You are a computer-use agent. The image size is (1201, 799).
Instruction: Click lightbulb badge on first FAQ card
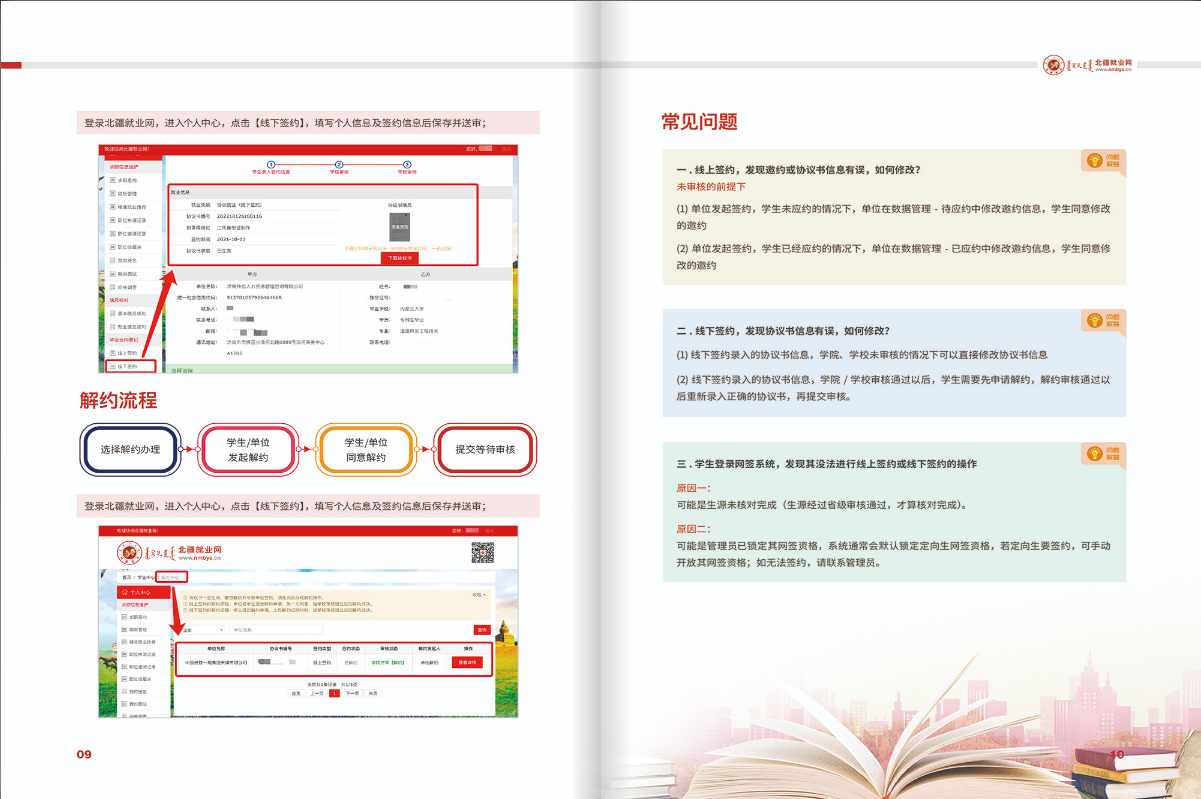point(1103,160)
